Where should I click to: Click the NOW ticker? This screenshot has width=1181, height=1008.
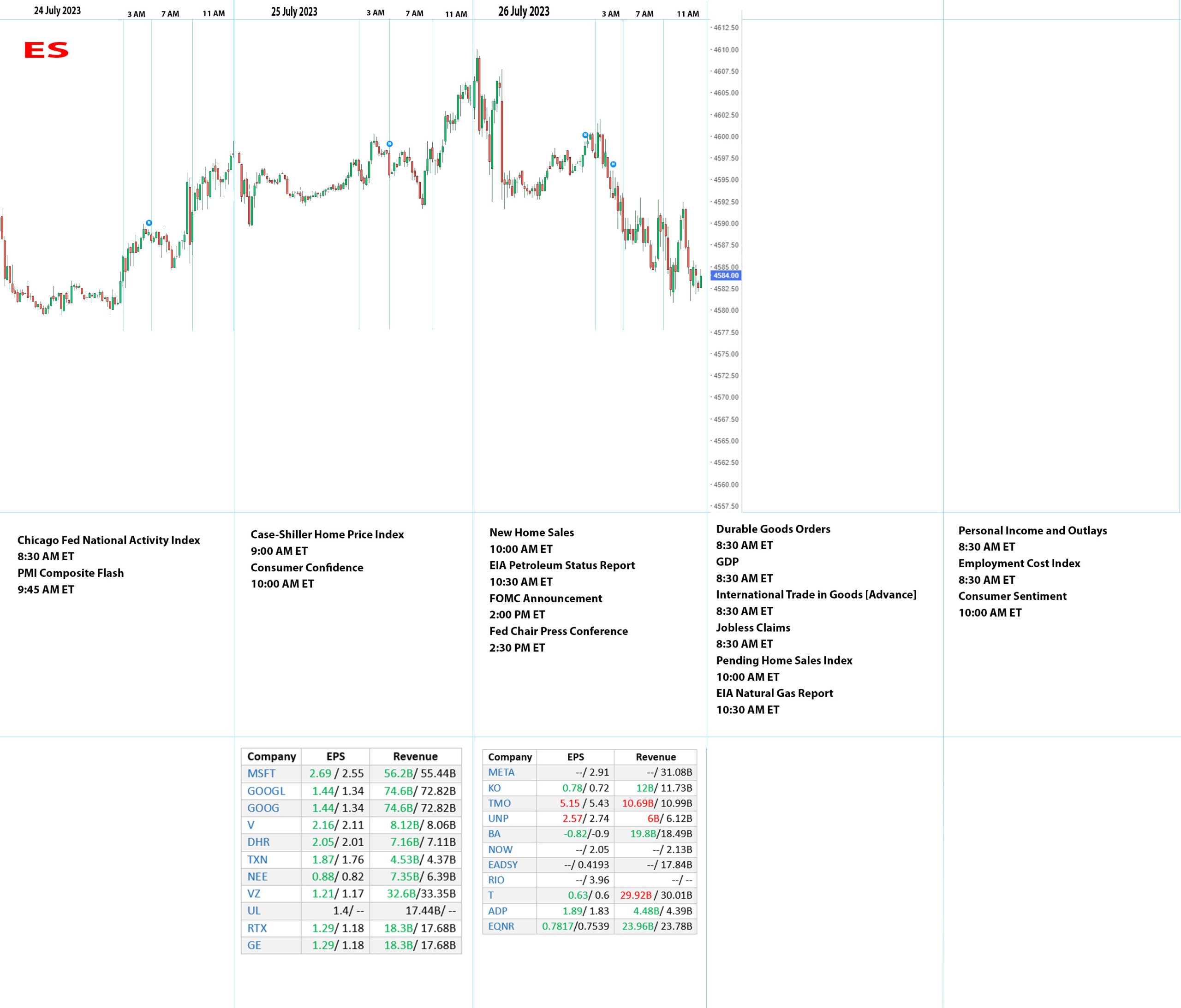point(500,849)
